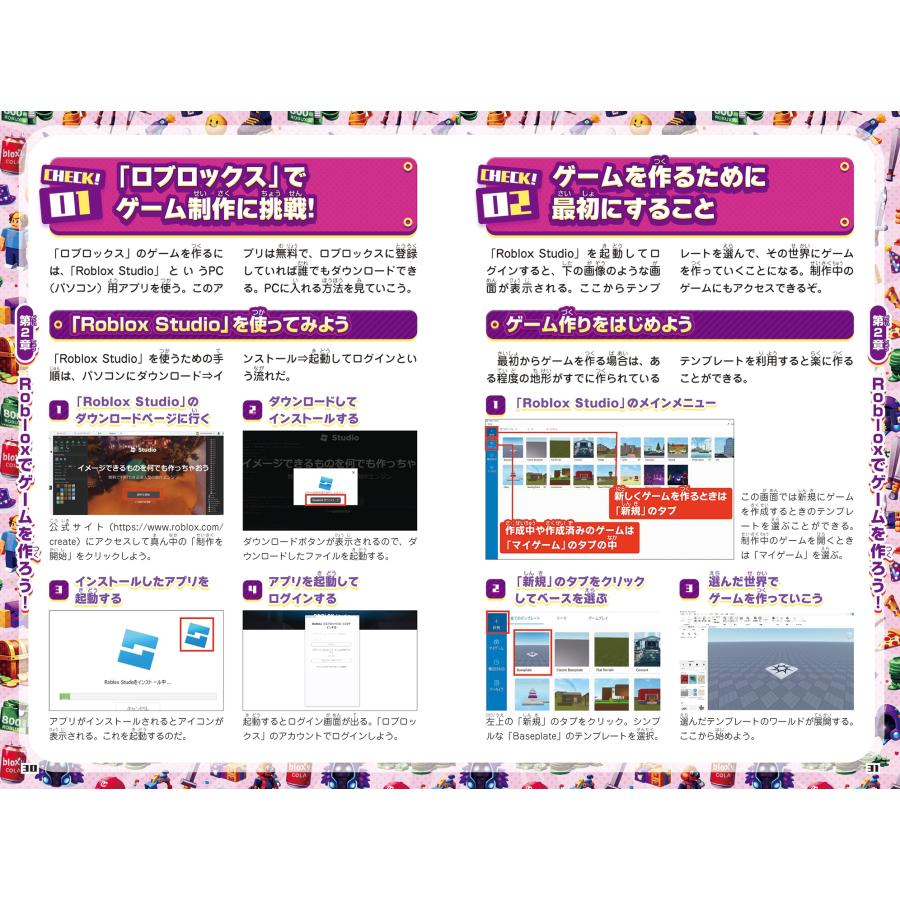Choose the Classic Baseplate gray template
Screen dimensions: 900x900
coord(571,649)
